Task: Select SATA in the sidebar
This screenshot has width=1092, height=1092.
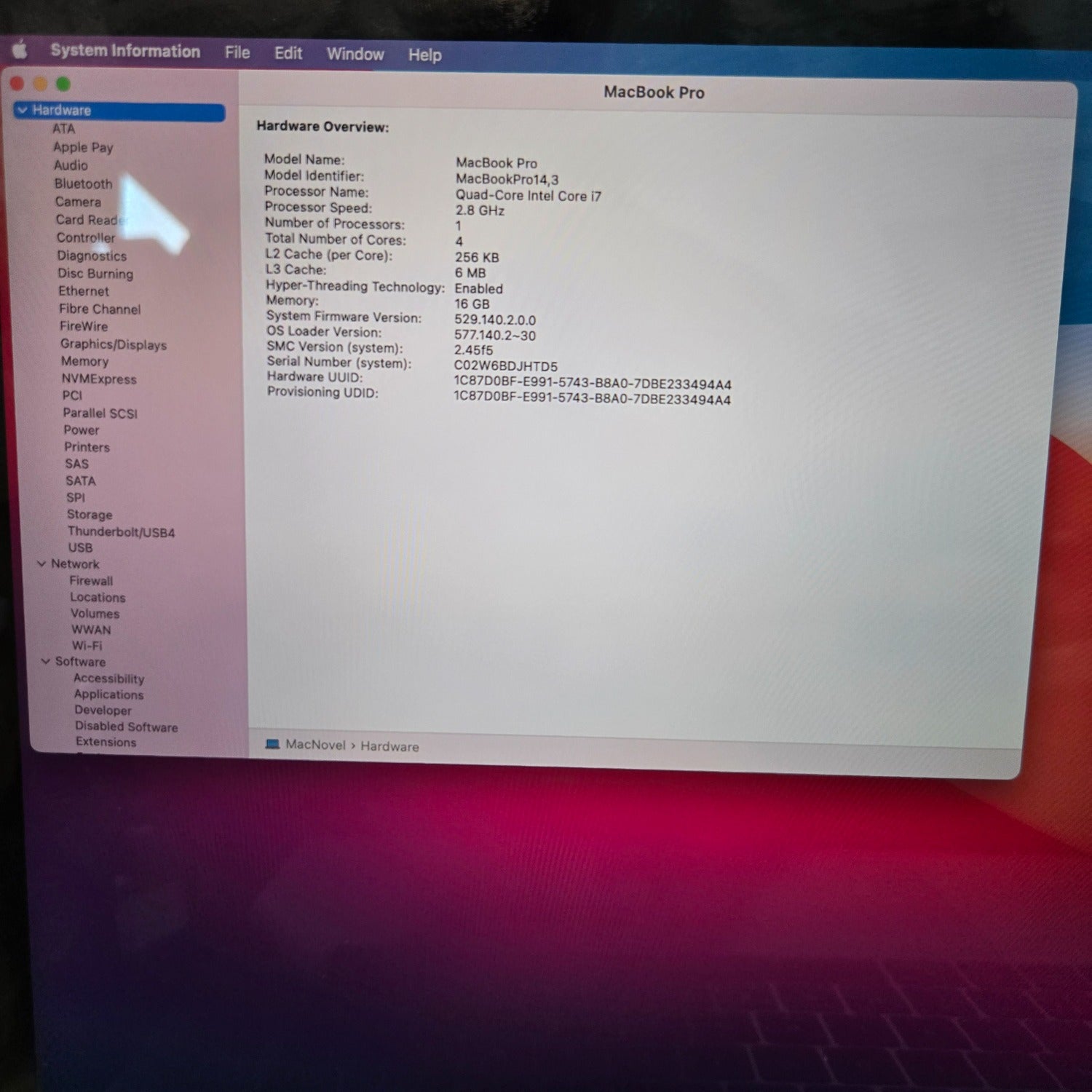Action: (80, 480)
